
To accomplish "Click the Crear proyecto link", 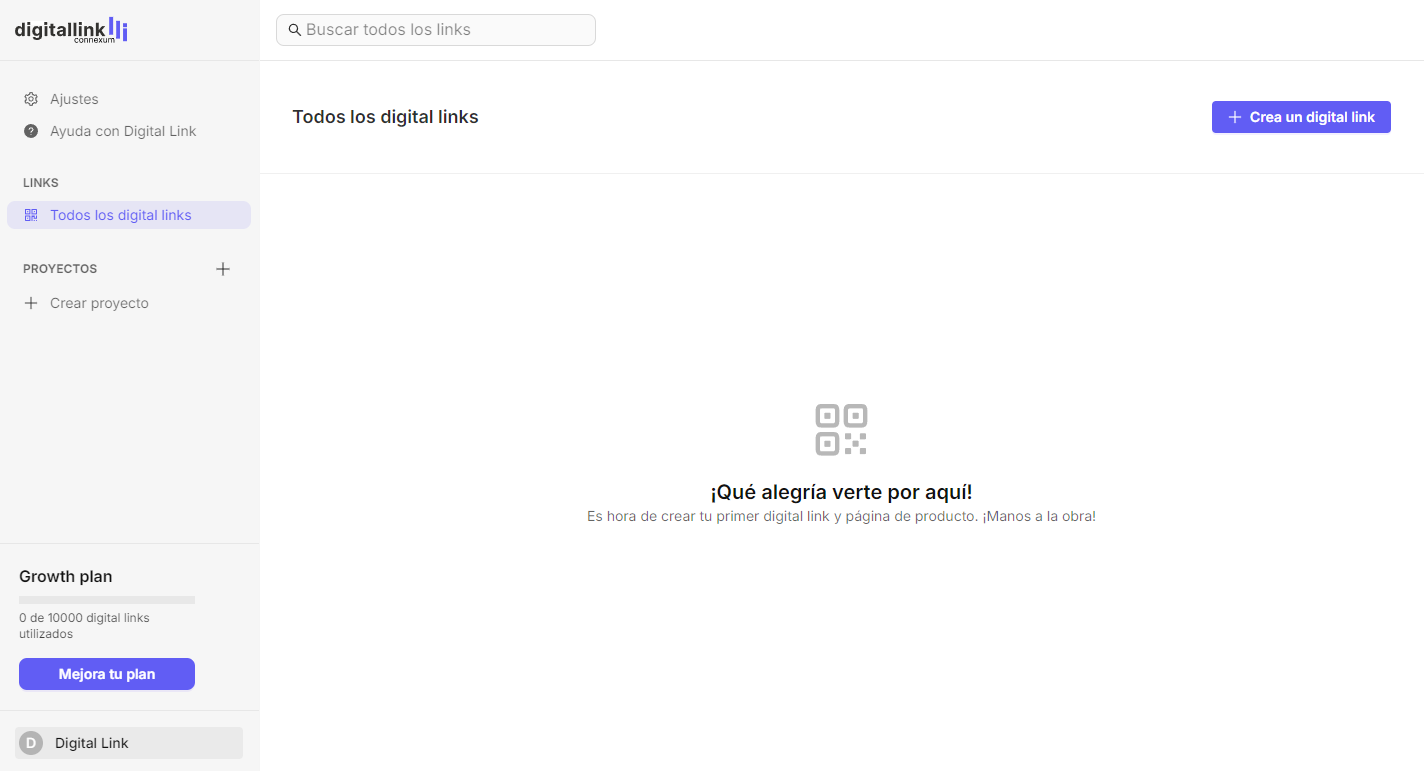I will [99, 303].
